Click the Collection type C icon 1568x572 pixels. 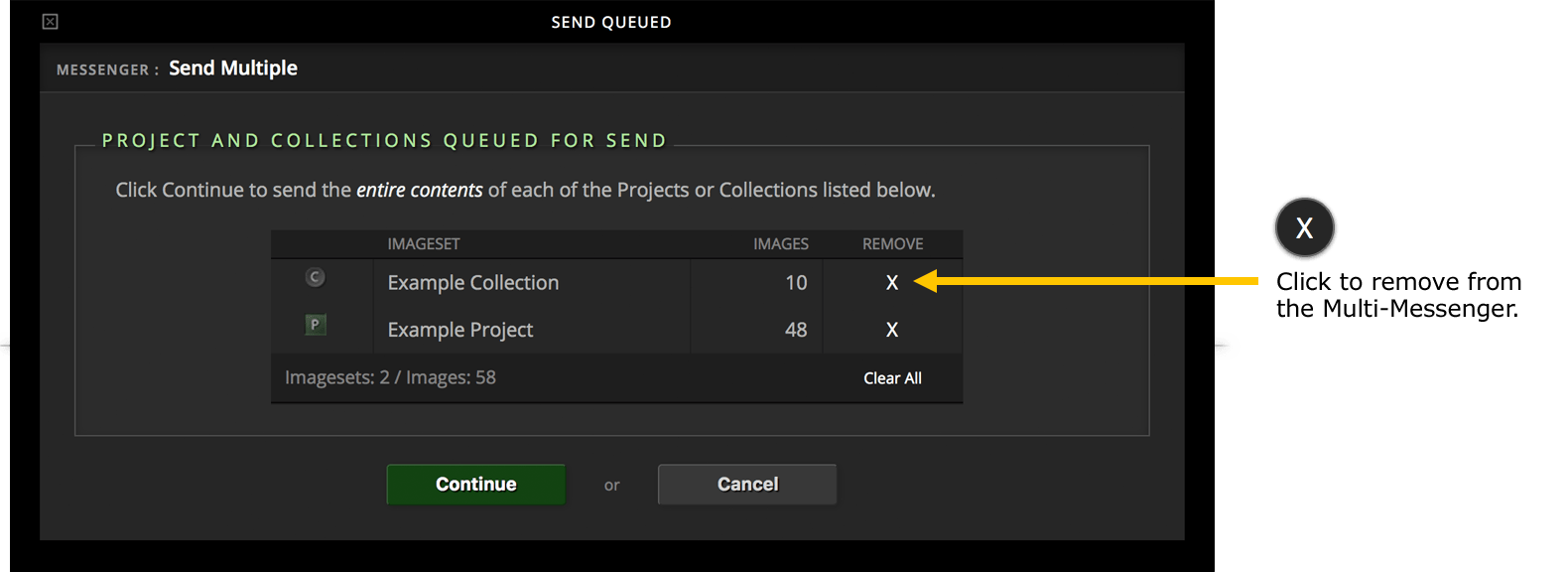316,277
